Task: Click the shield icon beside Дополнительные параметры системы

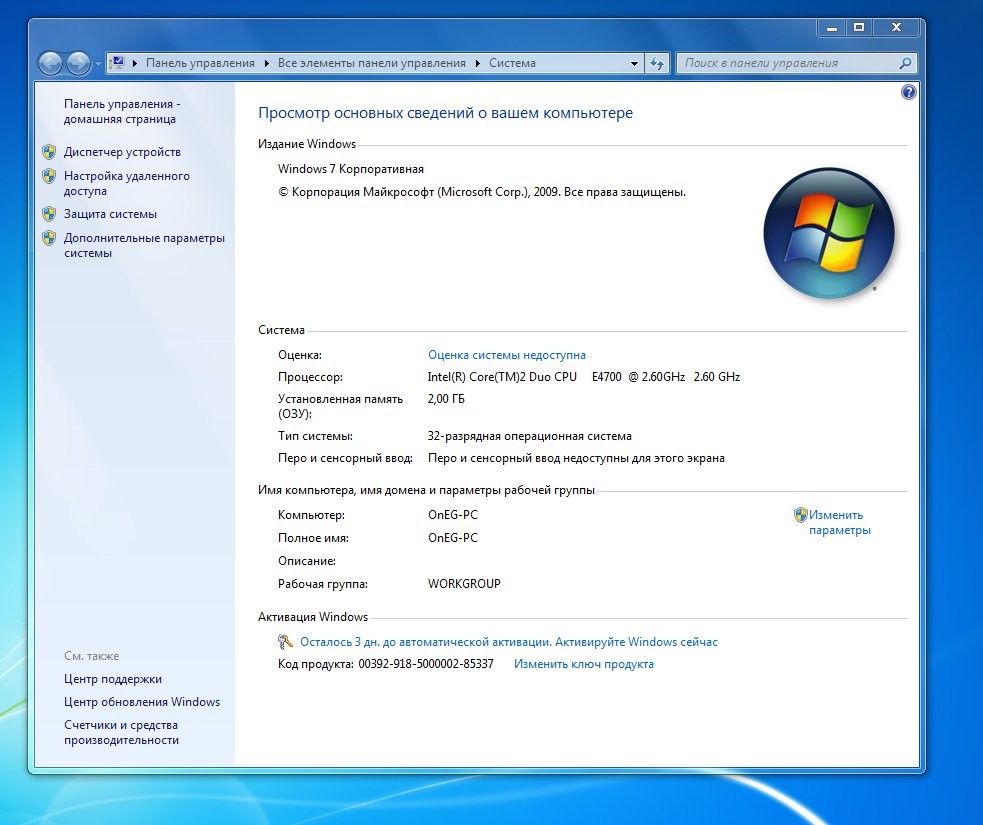Action: click(49, 238)
